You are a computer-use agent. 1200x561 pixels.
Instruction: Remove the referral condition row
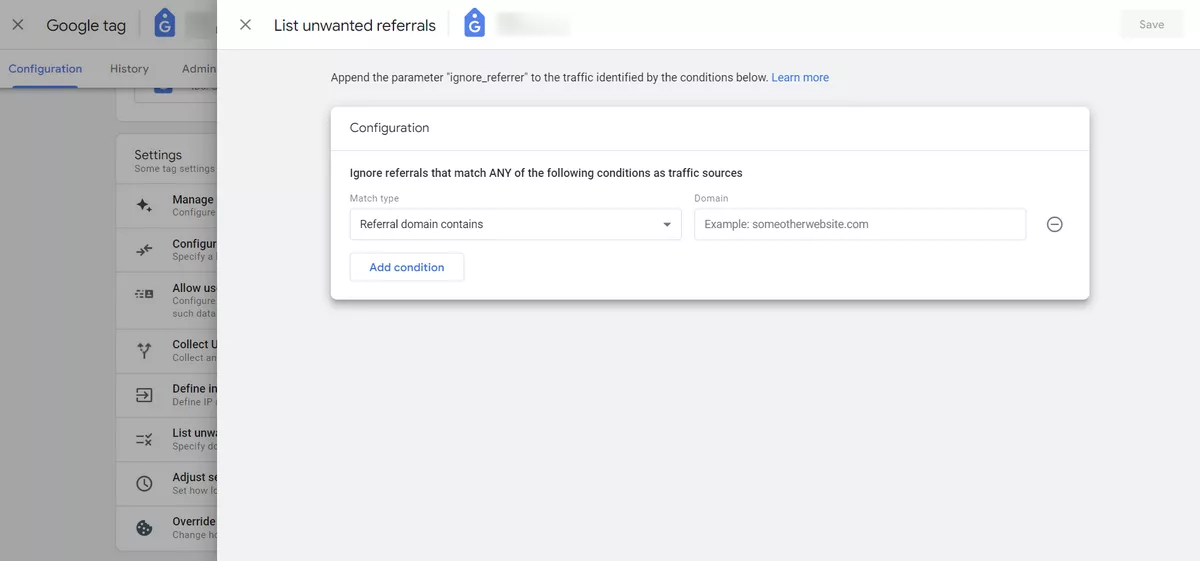[1054, 225]
